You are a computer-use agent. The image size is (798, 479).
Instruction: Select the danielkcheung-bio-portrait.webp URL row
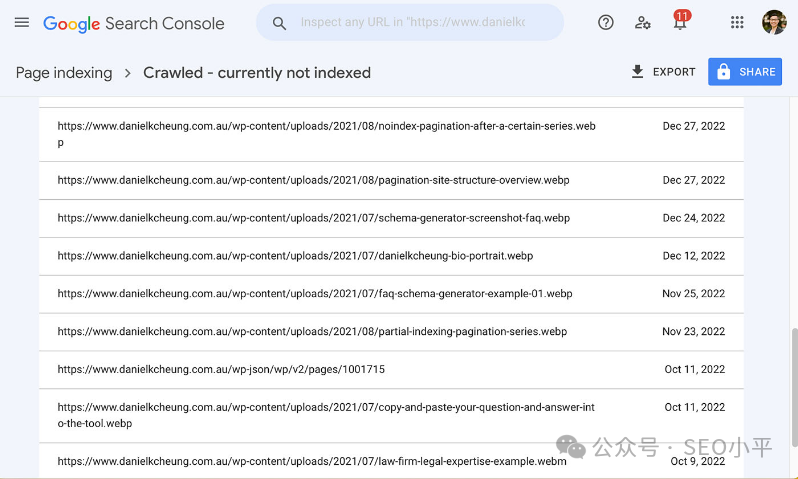pyautogui.click(x=295, y=256)
